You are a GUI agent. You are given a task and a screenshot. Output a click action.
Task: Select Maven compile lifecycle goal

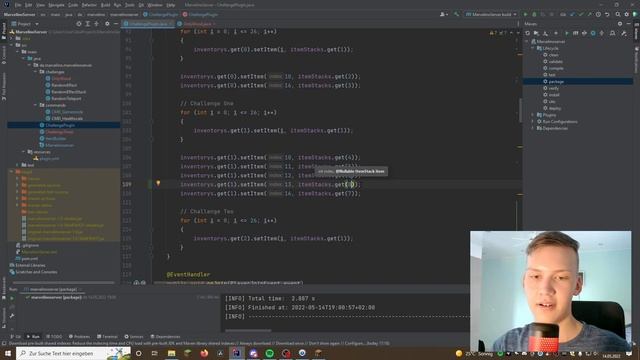click(x=556, y=68)
